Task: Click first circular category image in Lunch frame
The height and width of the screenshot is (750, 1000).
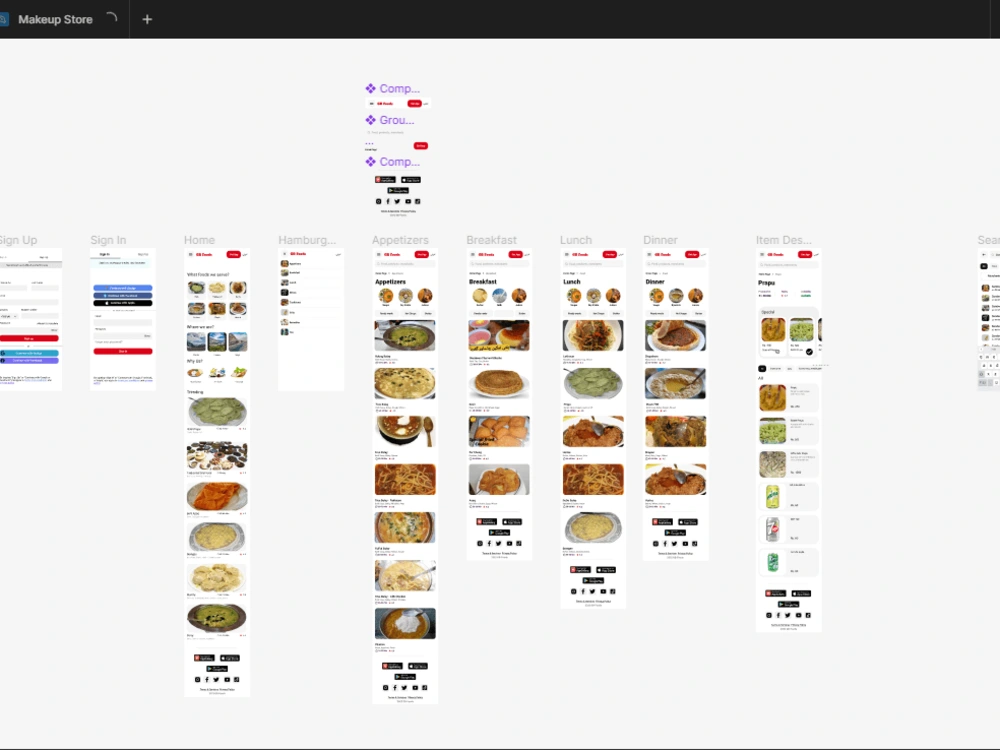Action: tap(574, 295)
